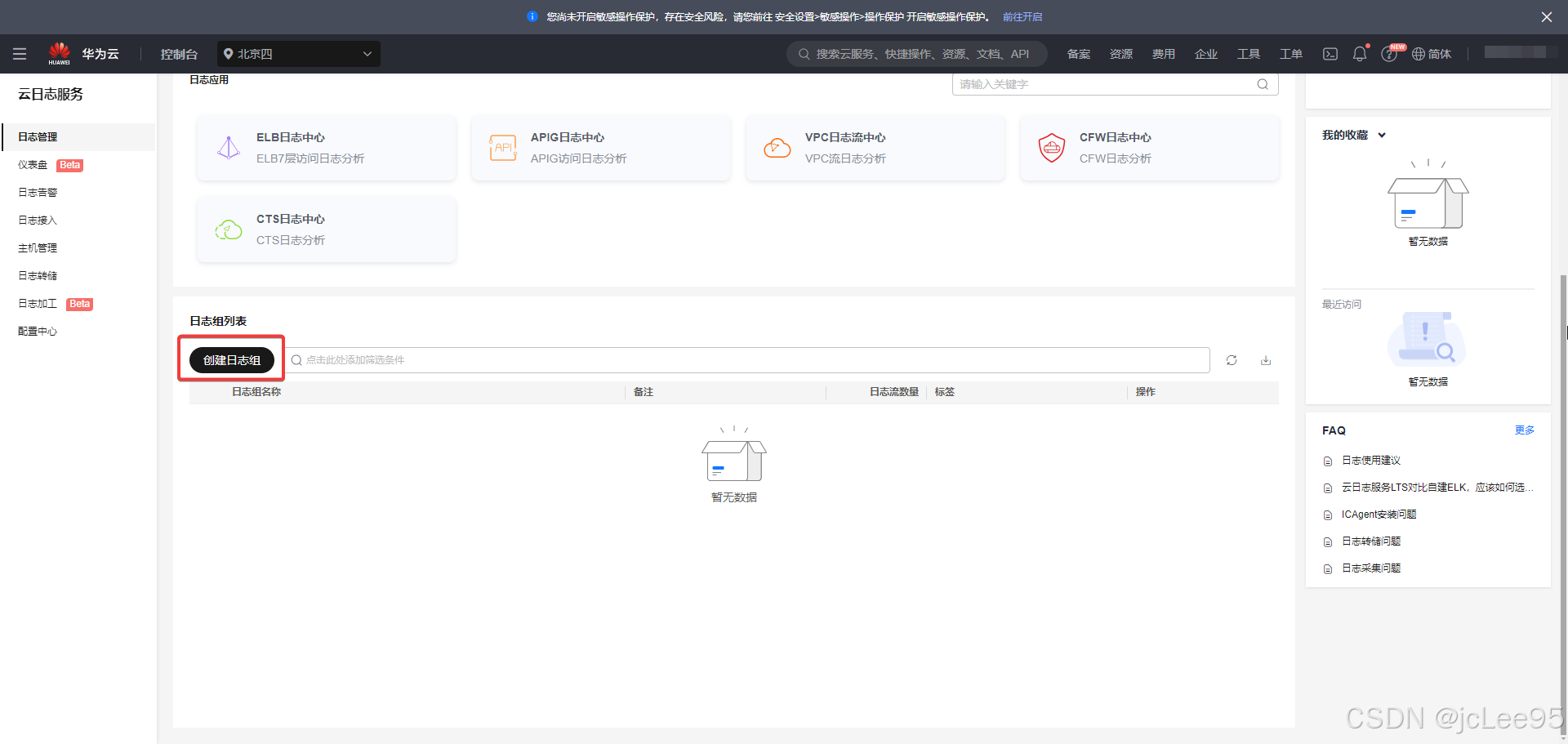Click the ELB log center icon
Screen dimensions: 1568x744
pos(229,148)
